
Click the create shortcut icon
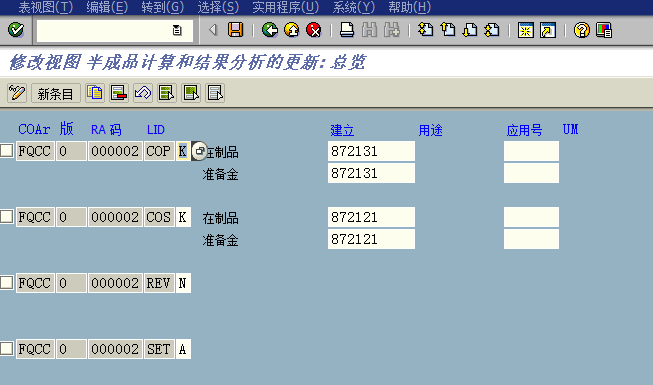[548, 30]
